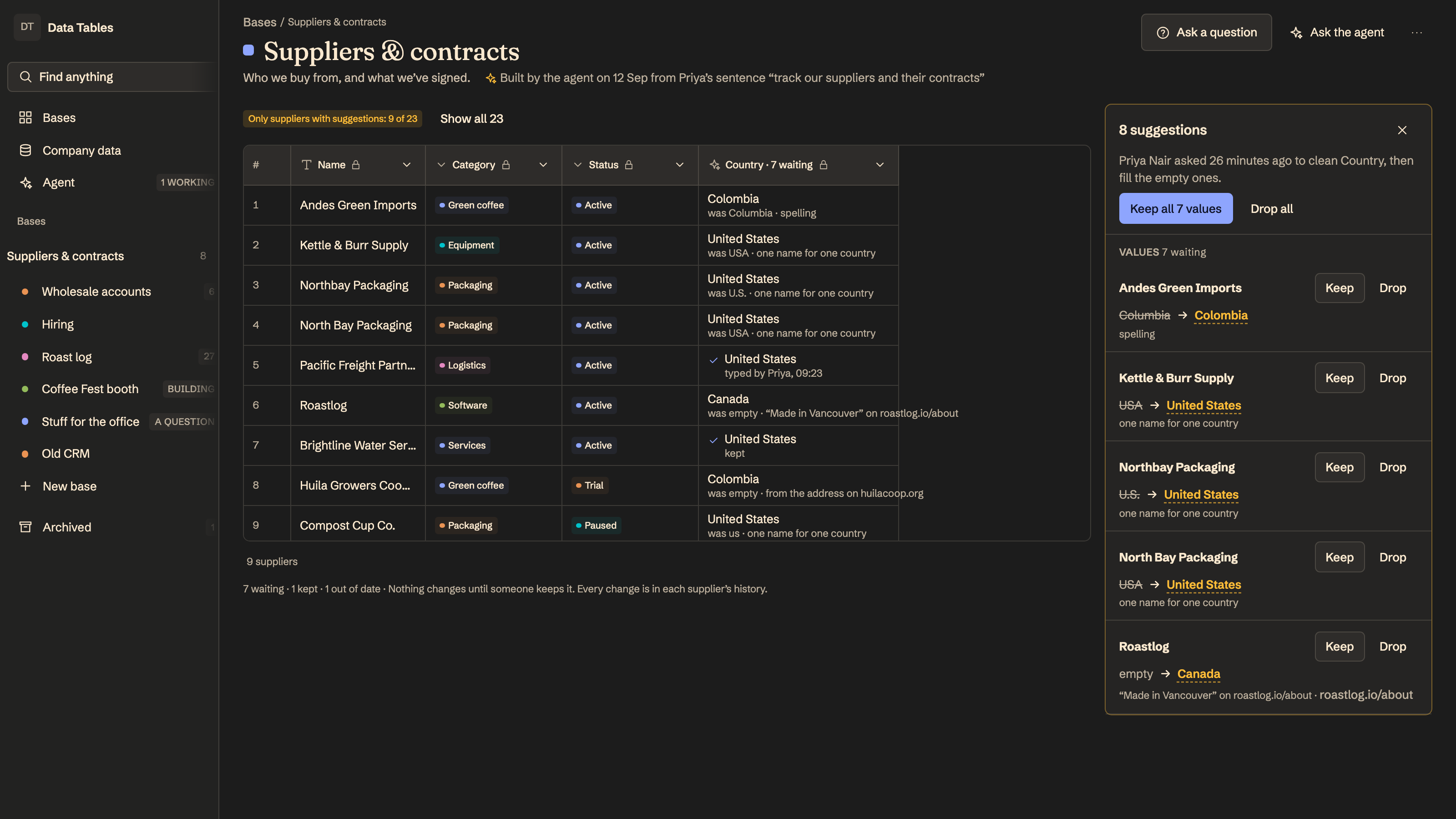
Task: Show all 23 suppliers
Action: click(x=471, y=119)
